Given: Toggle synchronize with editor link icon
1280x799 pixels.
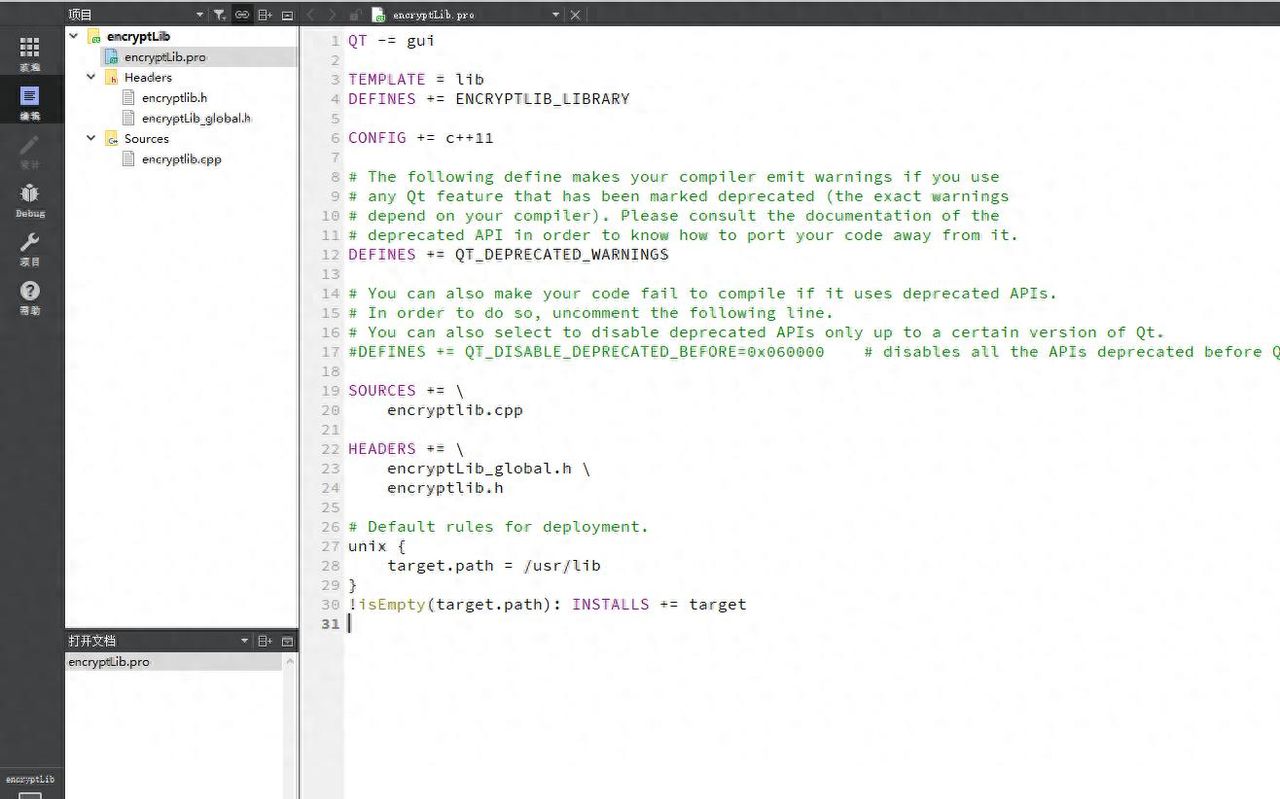Looking at the screenshot, I should click(242, 15).
